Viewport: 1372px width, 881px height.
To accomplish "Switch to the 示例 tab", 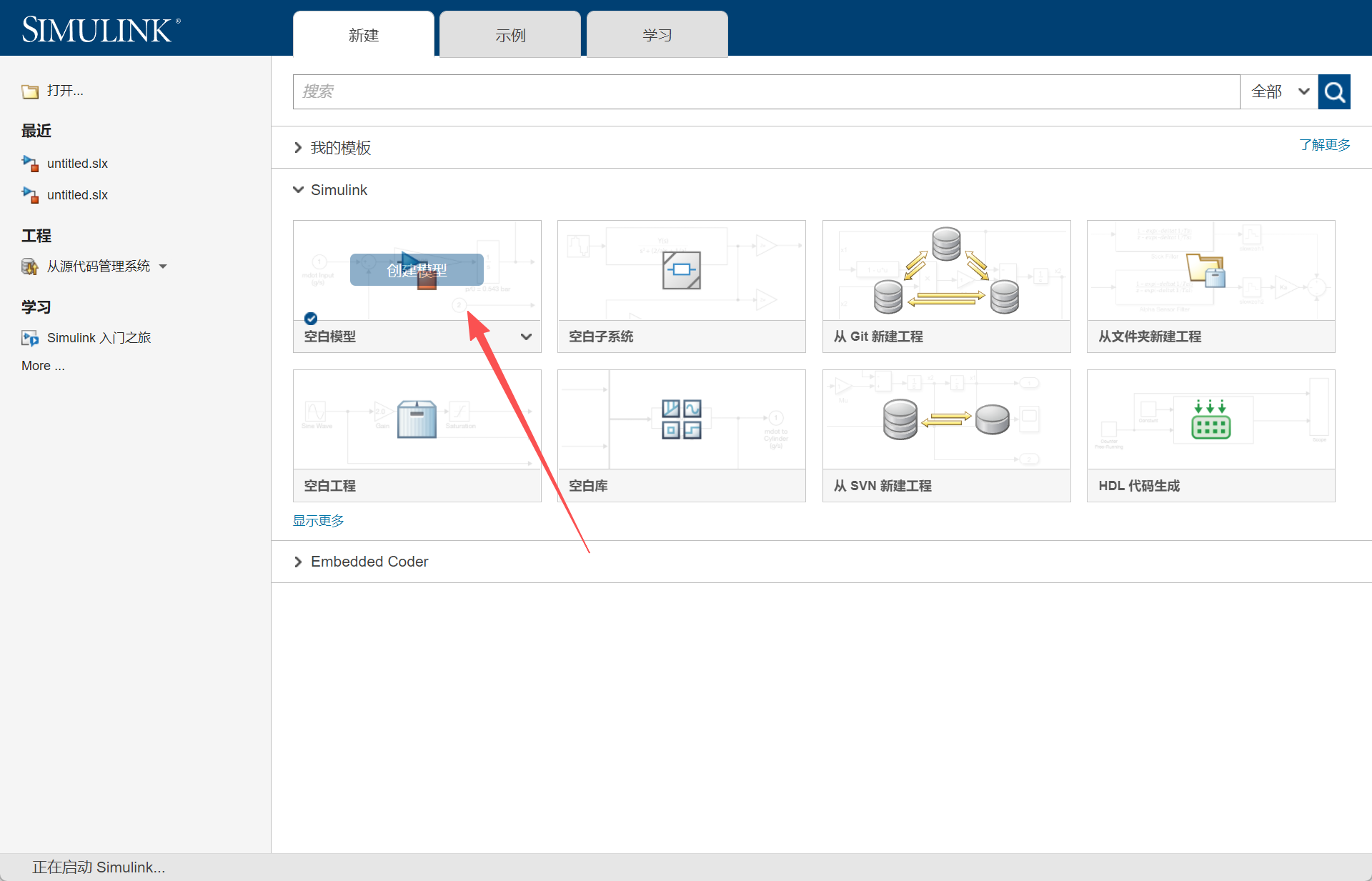I will click(x=509, y=35).
